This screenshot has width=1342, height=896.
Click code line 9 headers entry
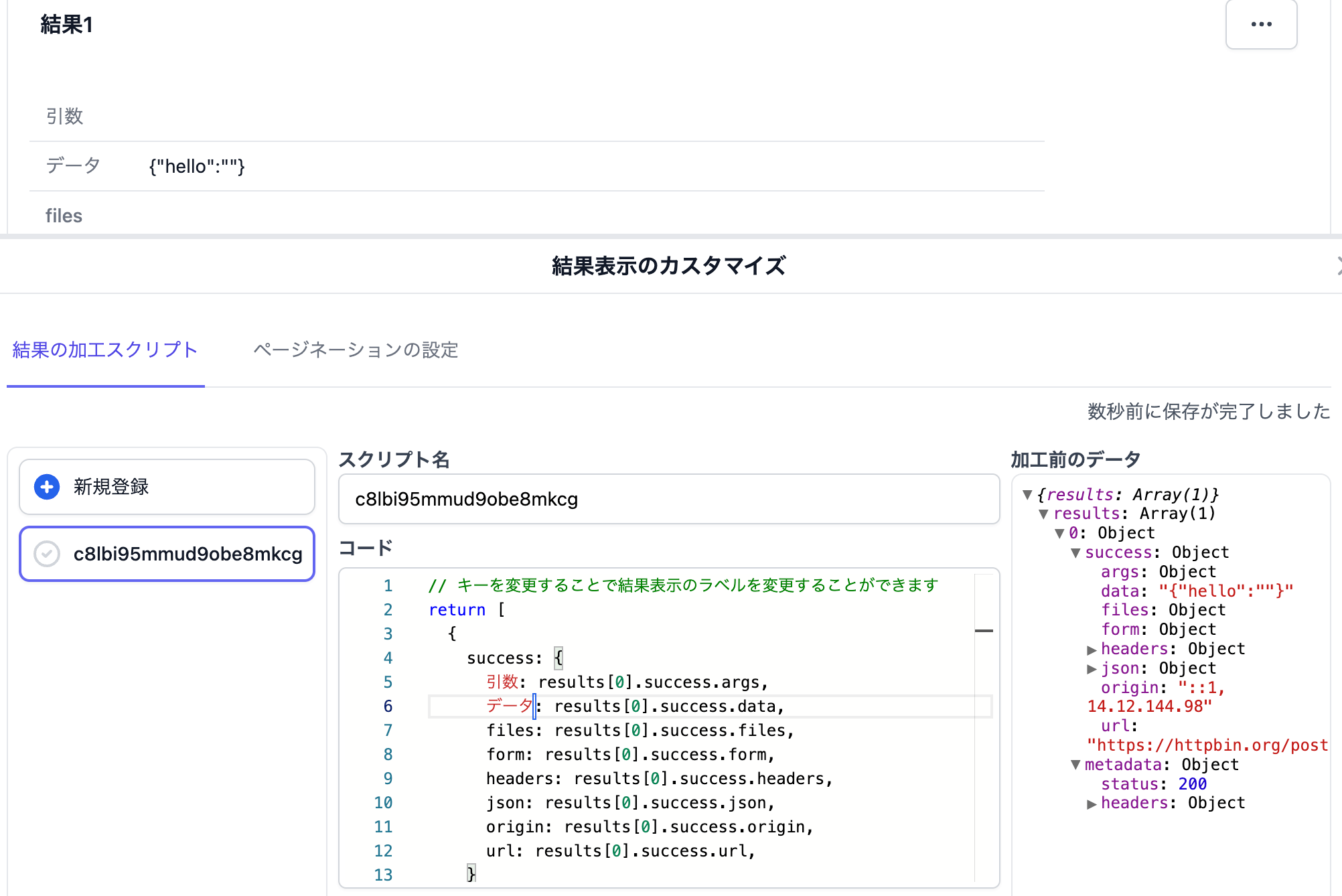(x=660, y=778)
